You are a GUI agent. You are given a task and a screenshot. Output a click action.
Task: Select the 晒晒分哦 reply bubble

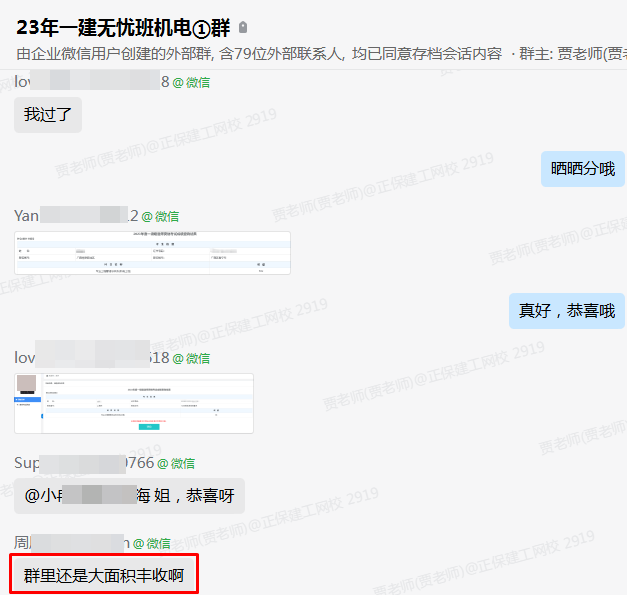(582, 168)
